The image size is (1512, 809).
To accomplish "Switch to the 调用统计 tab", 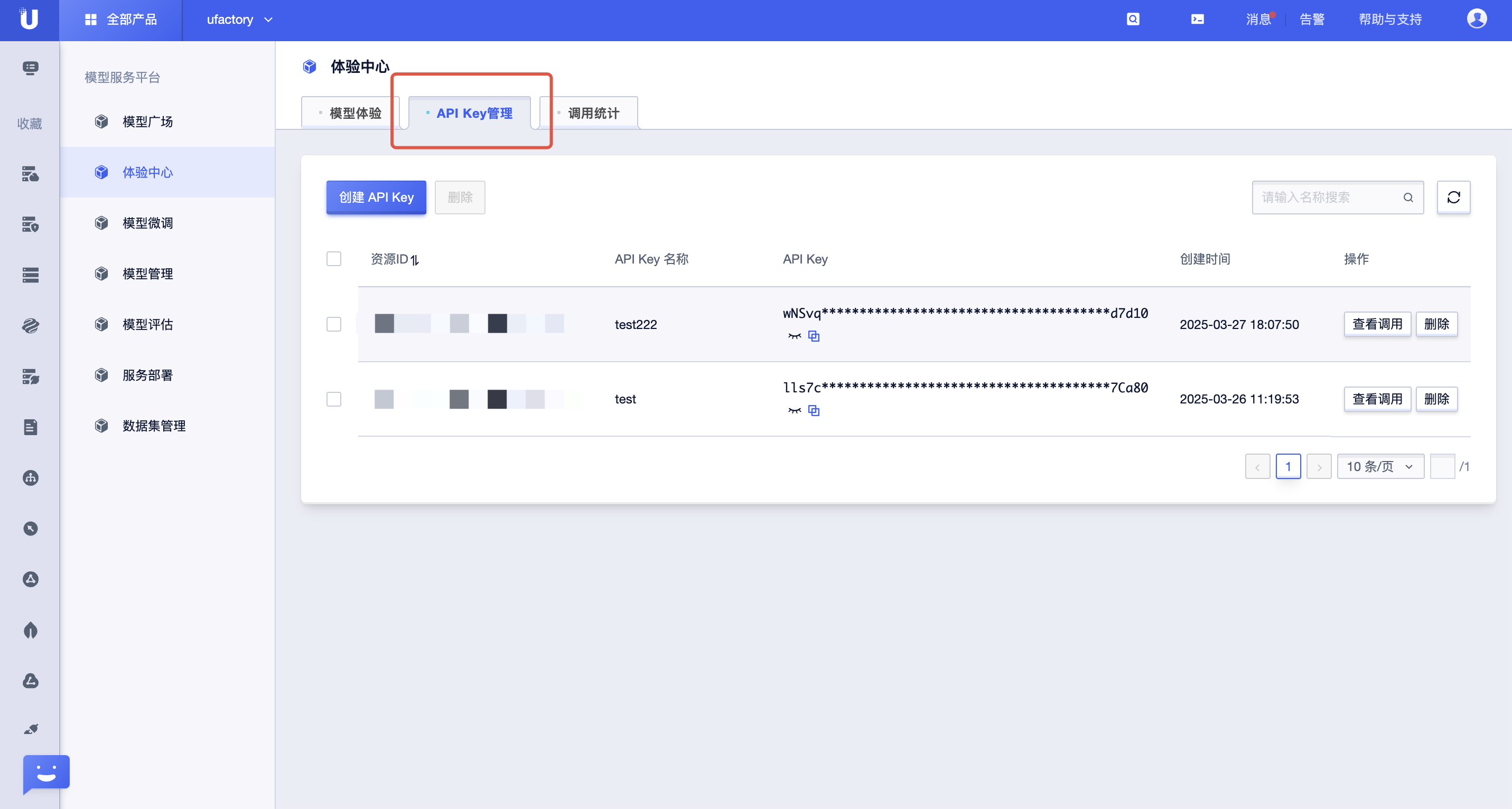I will [593, 113].
